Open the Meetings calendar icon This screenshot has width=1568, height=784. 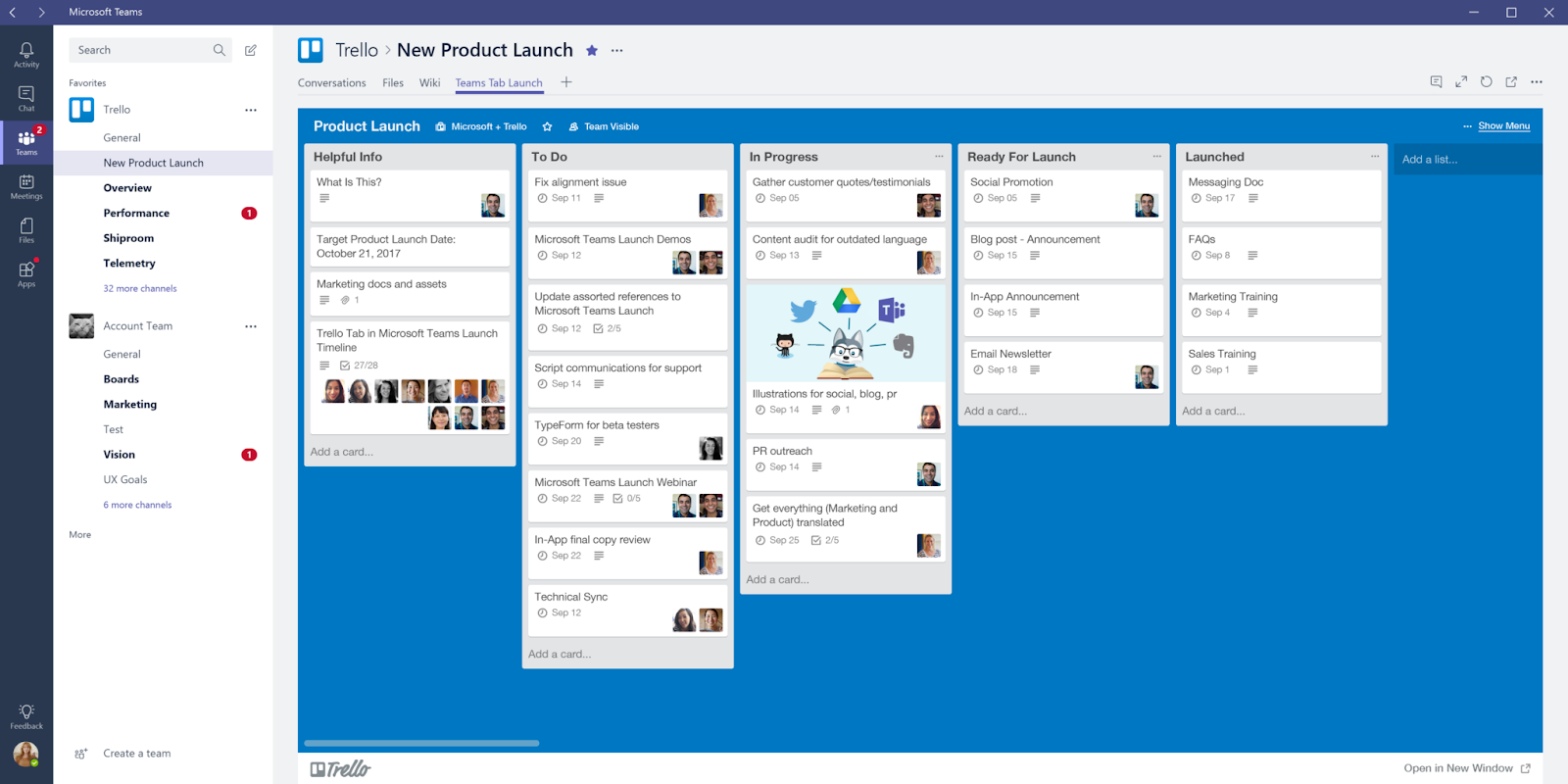coord(26,186)
